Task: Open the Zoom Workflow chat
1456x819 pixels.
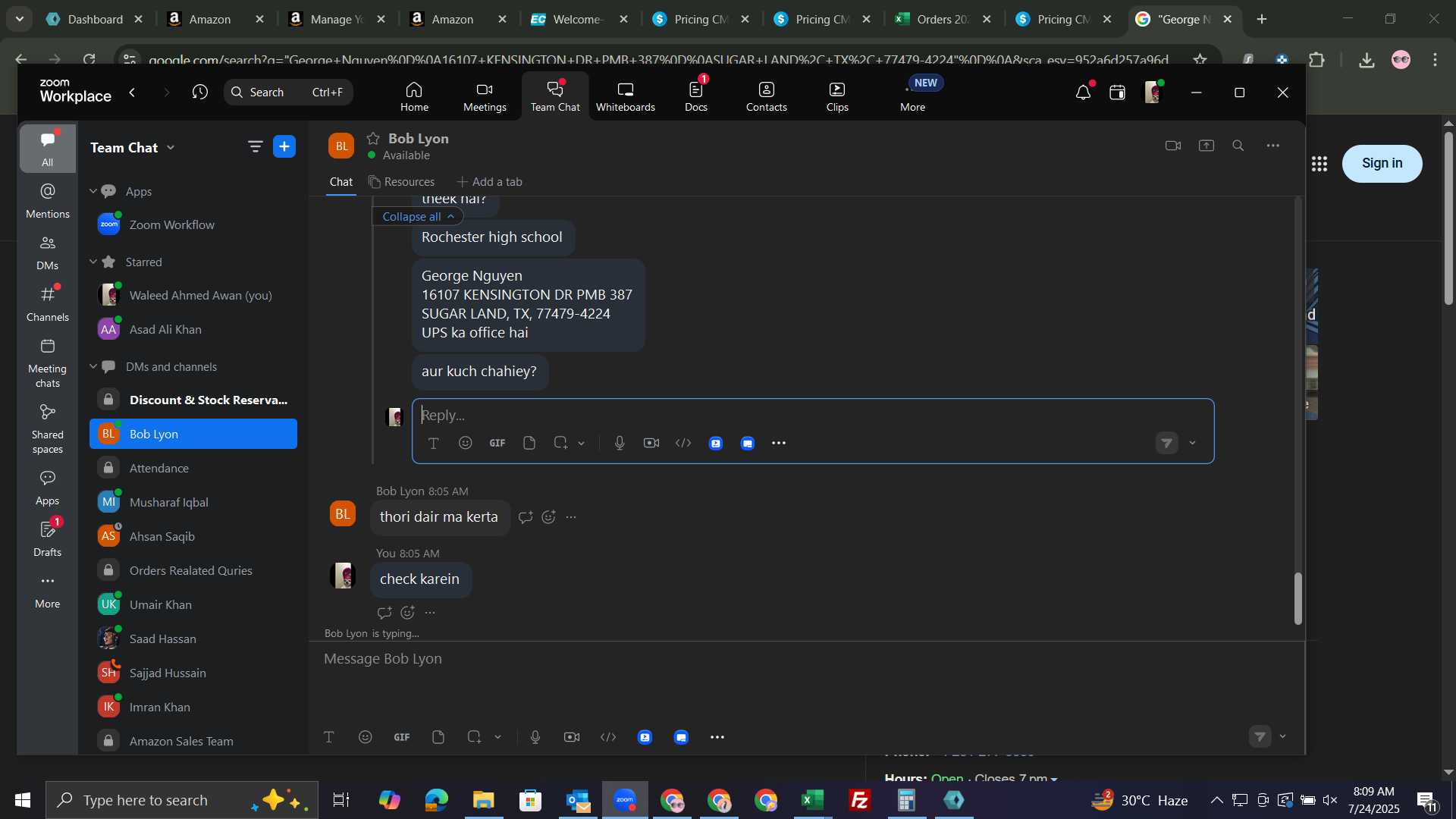Action: pyautogui.click(x=193, y=224)
